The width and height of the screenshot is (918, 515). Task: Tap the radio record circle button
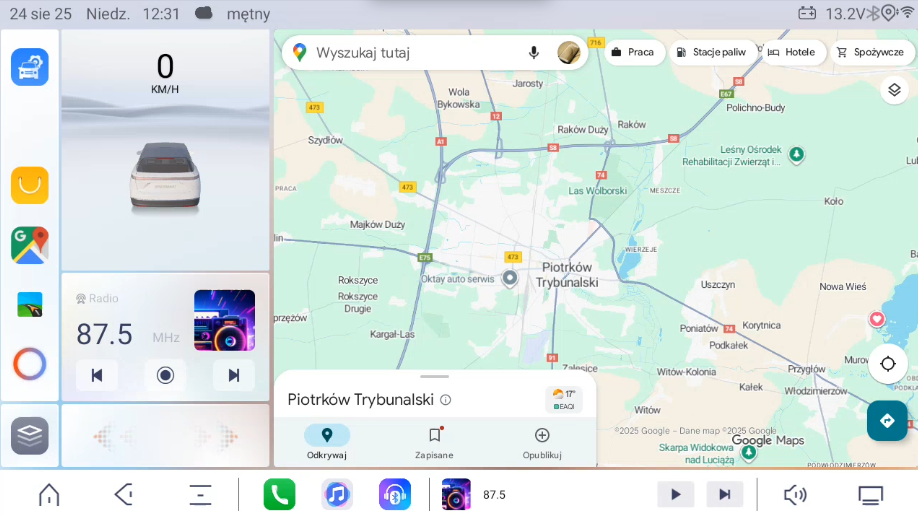(165, 375)
